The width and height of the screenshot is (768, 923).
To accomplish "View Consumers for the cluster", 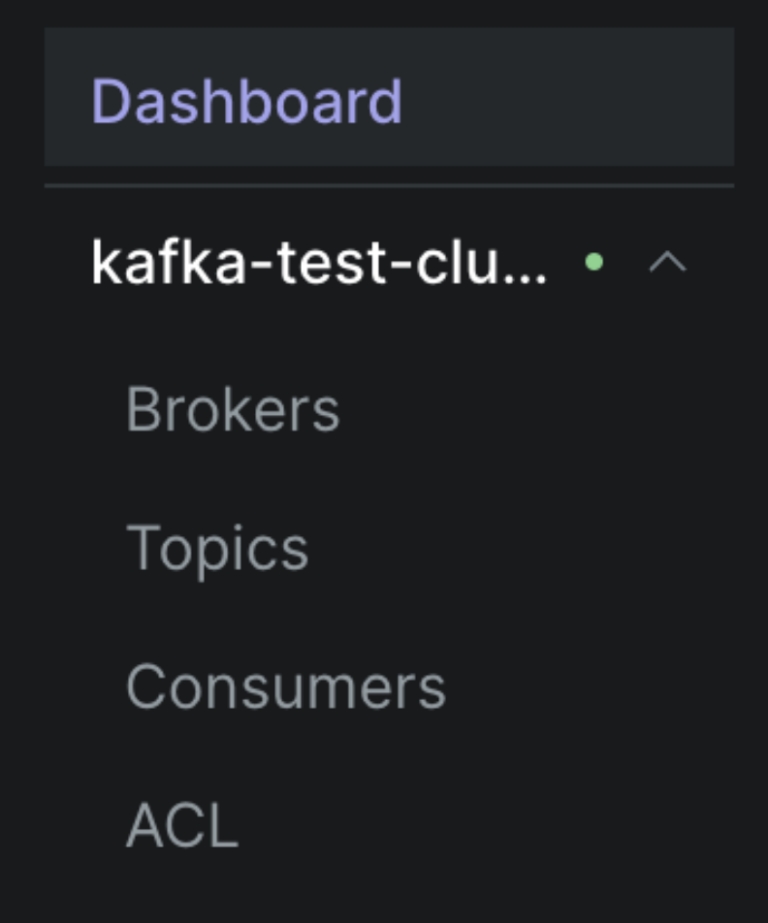I will click(288, 685).
